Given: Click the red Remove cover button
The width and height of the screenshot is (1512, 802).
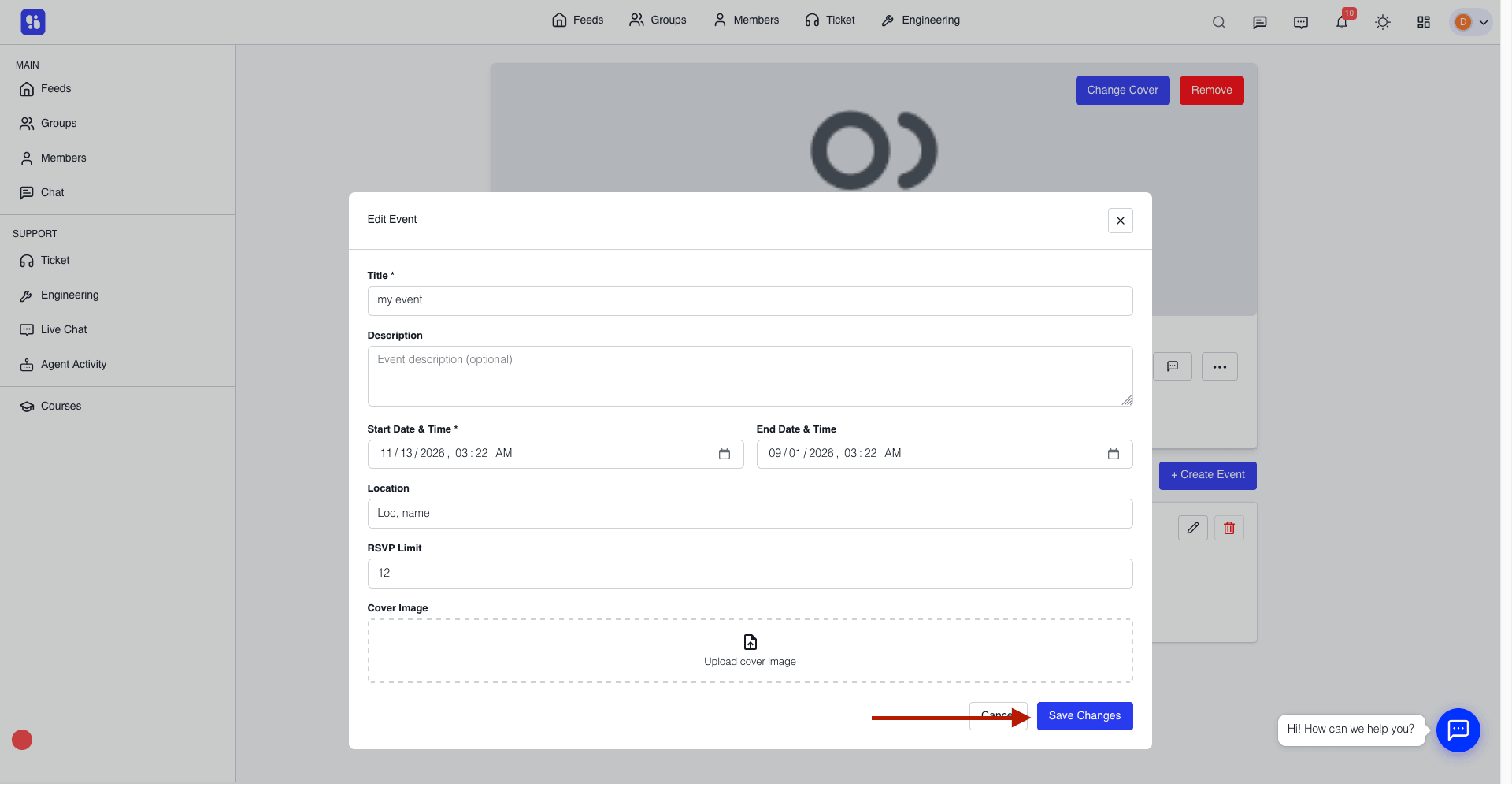Looking at the screenshot, I should tap(1211, 91).
